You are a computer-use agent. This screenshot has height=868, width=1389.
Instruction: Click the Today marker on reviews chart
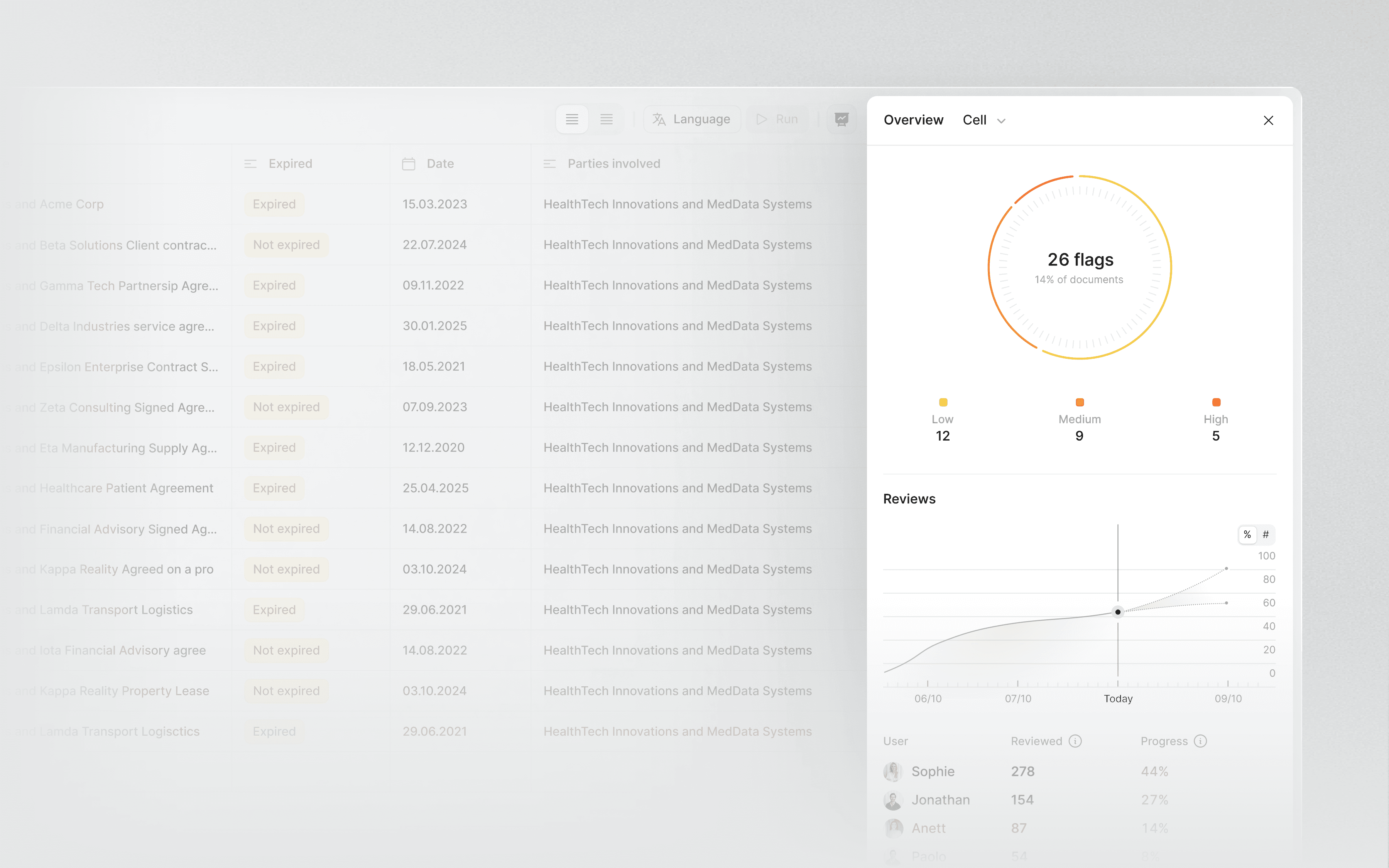1117,612
